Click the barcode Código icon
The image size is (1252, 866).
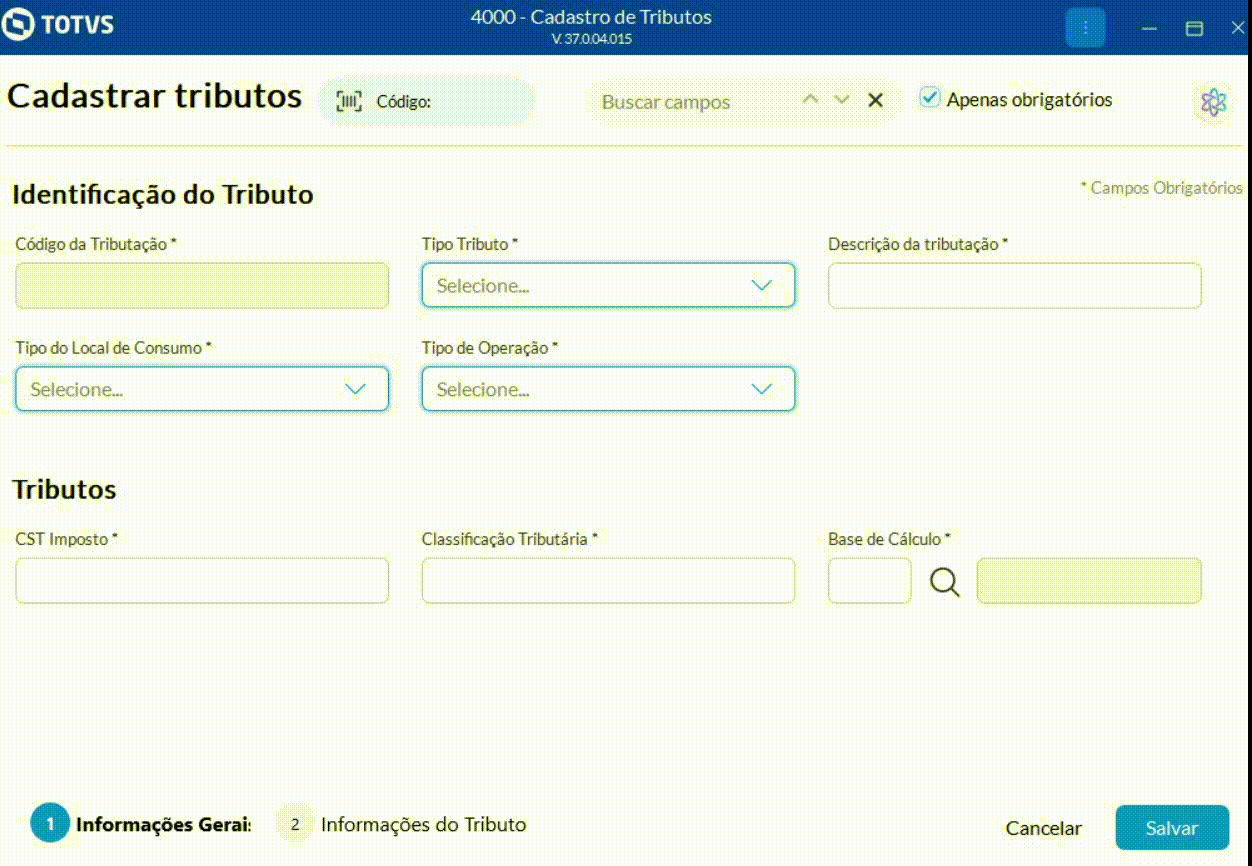349,101
